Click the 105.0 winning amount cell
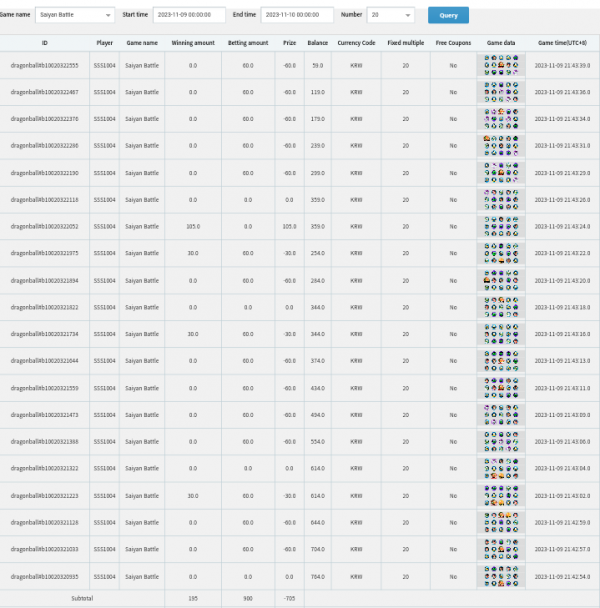600x608 pixels. coord(193,226)
